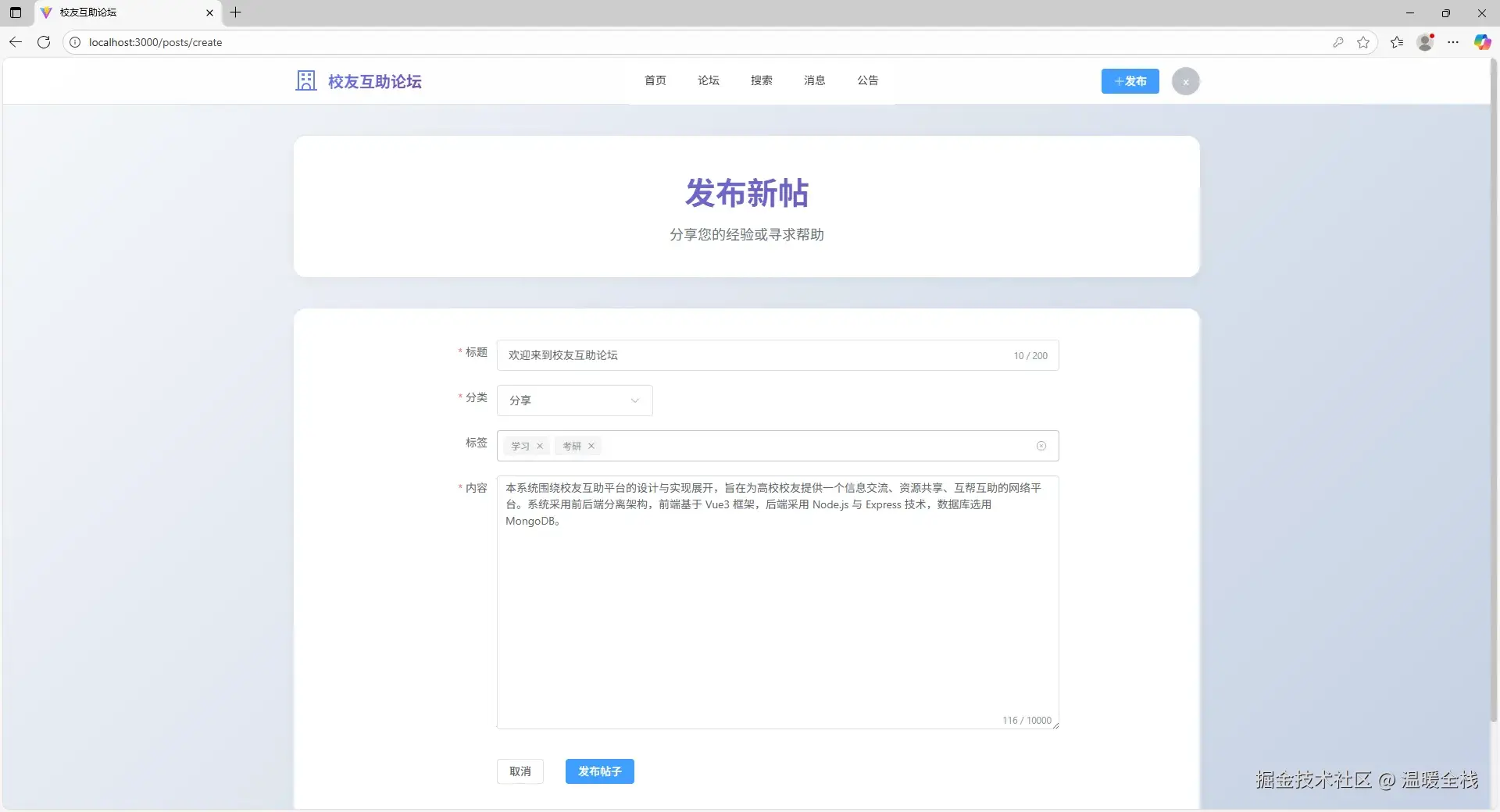The width and height of the screenshot is (1500, 812).
Task: Add this page to favorites
Action: pyautogui.click(x=1363, y=42)
